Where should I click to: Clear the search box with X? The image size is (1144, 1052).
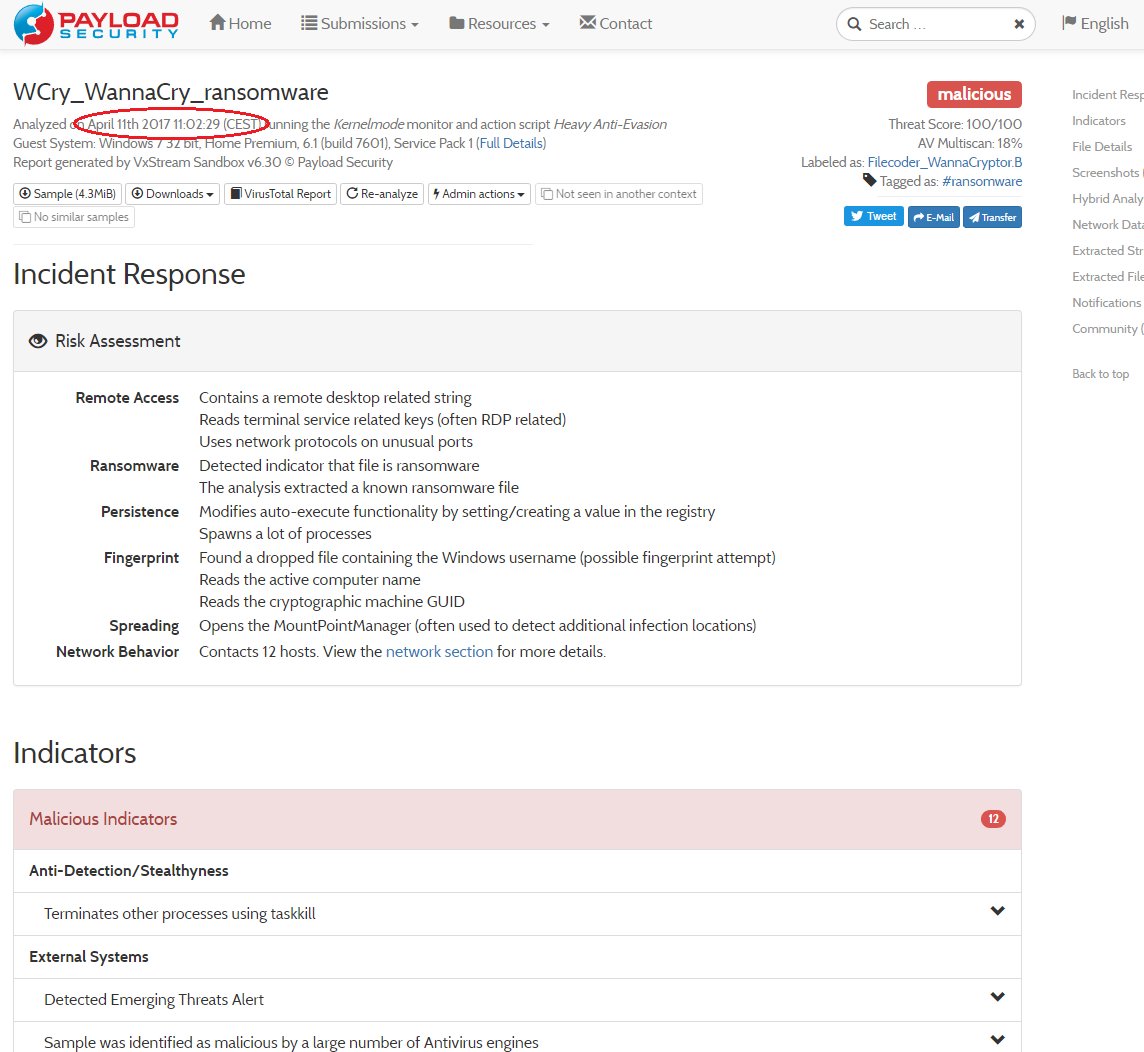(x=1019, y=24)
